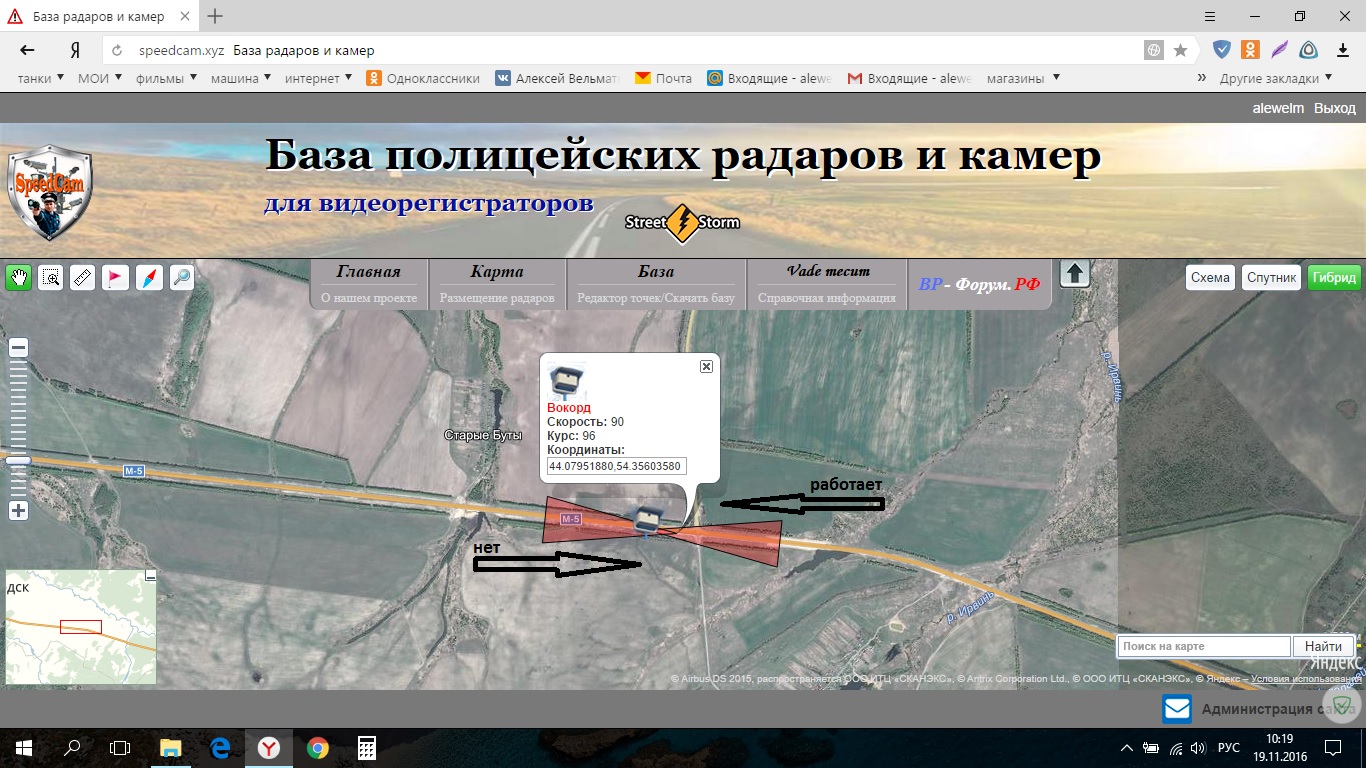The width and height of the screenshot is (1366, 768).
Task: Switch map to Схема view
Action: point(1210,277)
